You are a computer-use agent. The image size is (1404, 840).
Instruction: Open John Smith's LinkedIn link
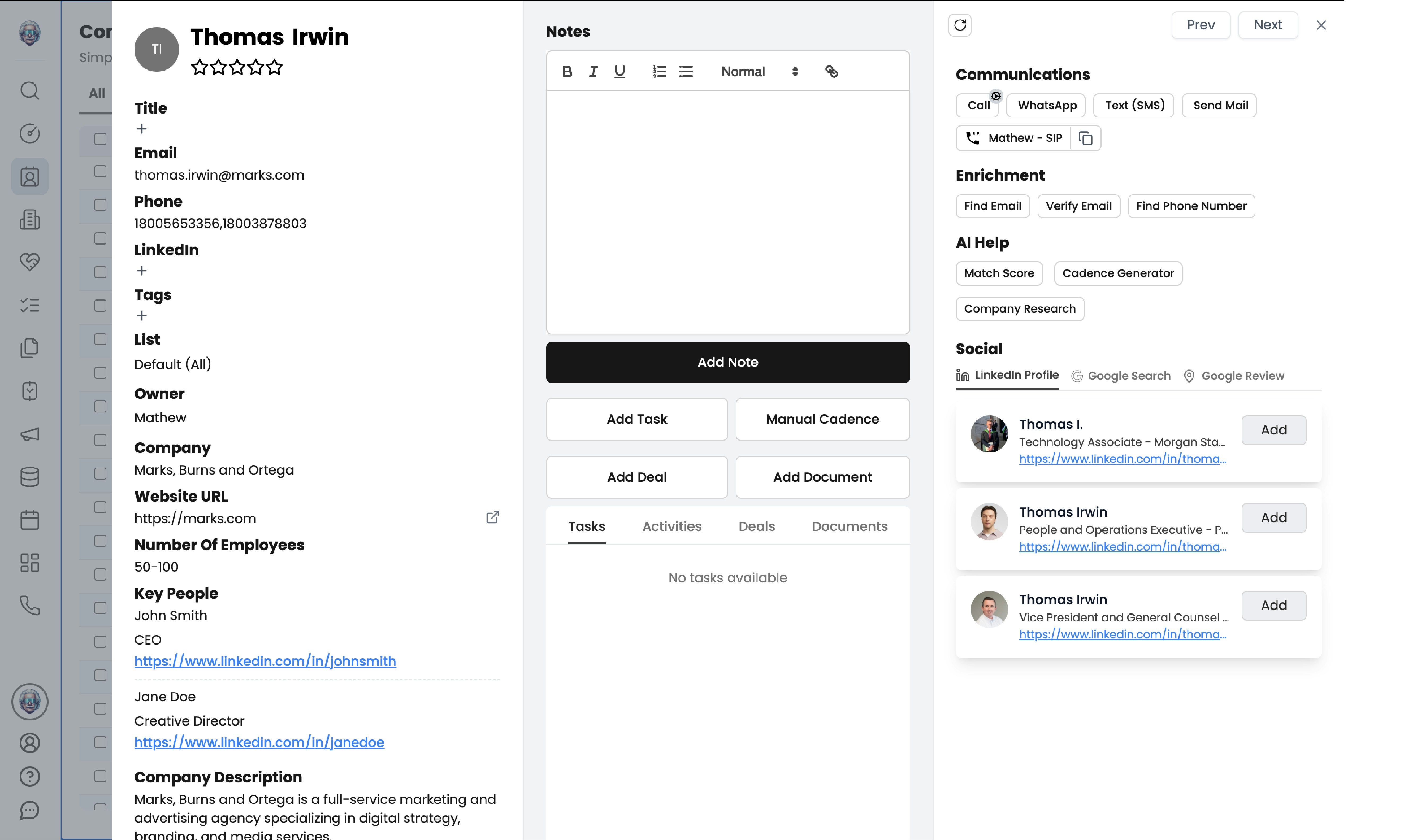pyautogui.click(x=265, y=661)
